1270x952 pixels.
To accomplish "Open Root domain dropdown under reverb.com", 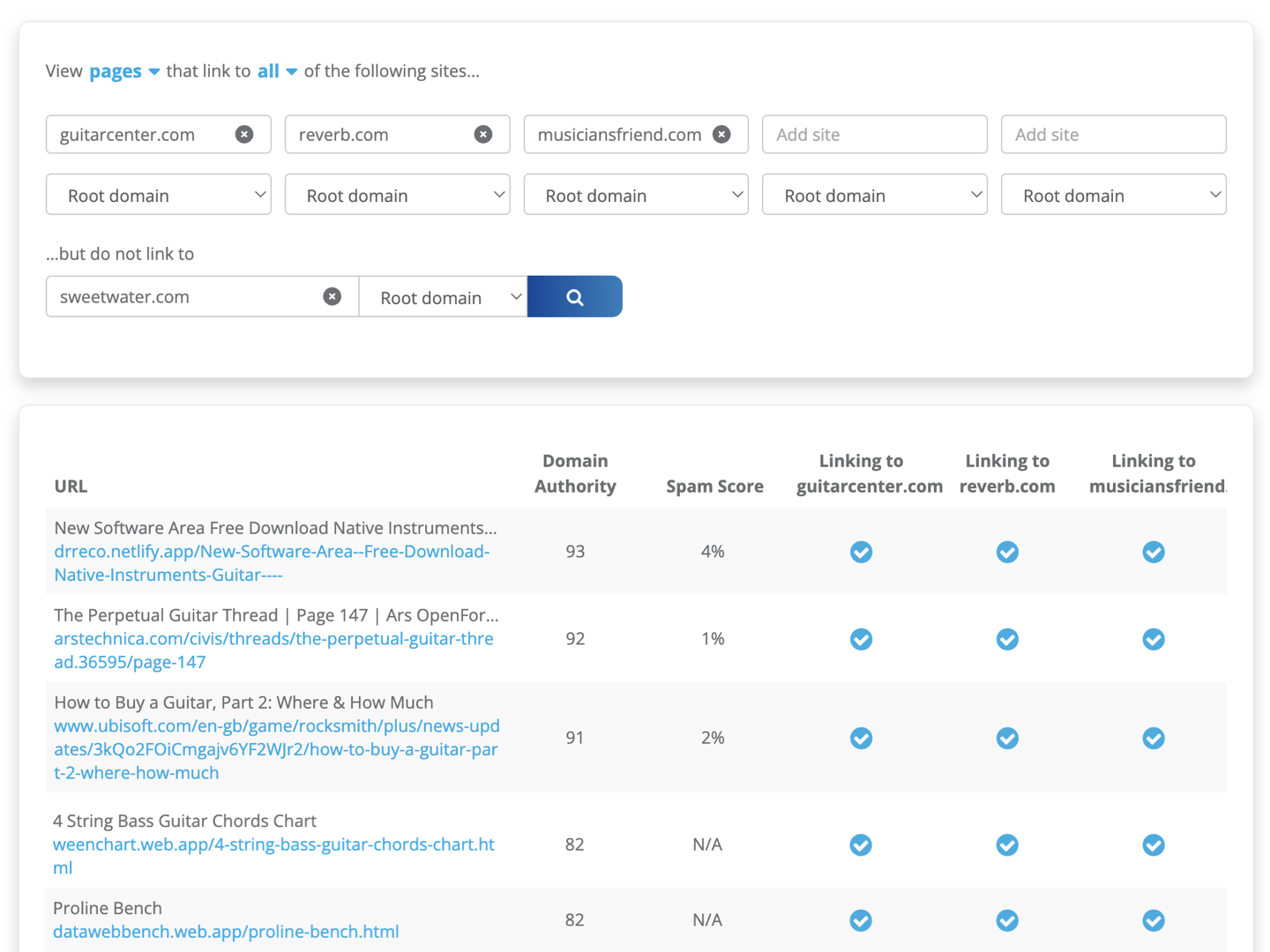I will [398, 195].
